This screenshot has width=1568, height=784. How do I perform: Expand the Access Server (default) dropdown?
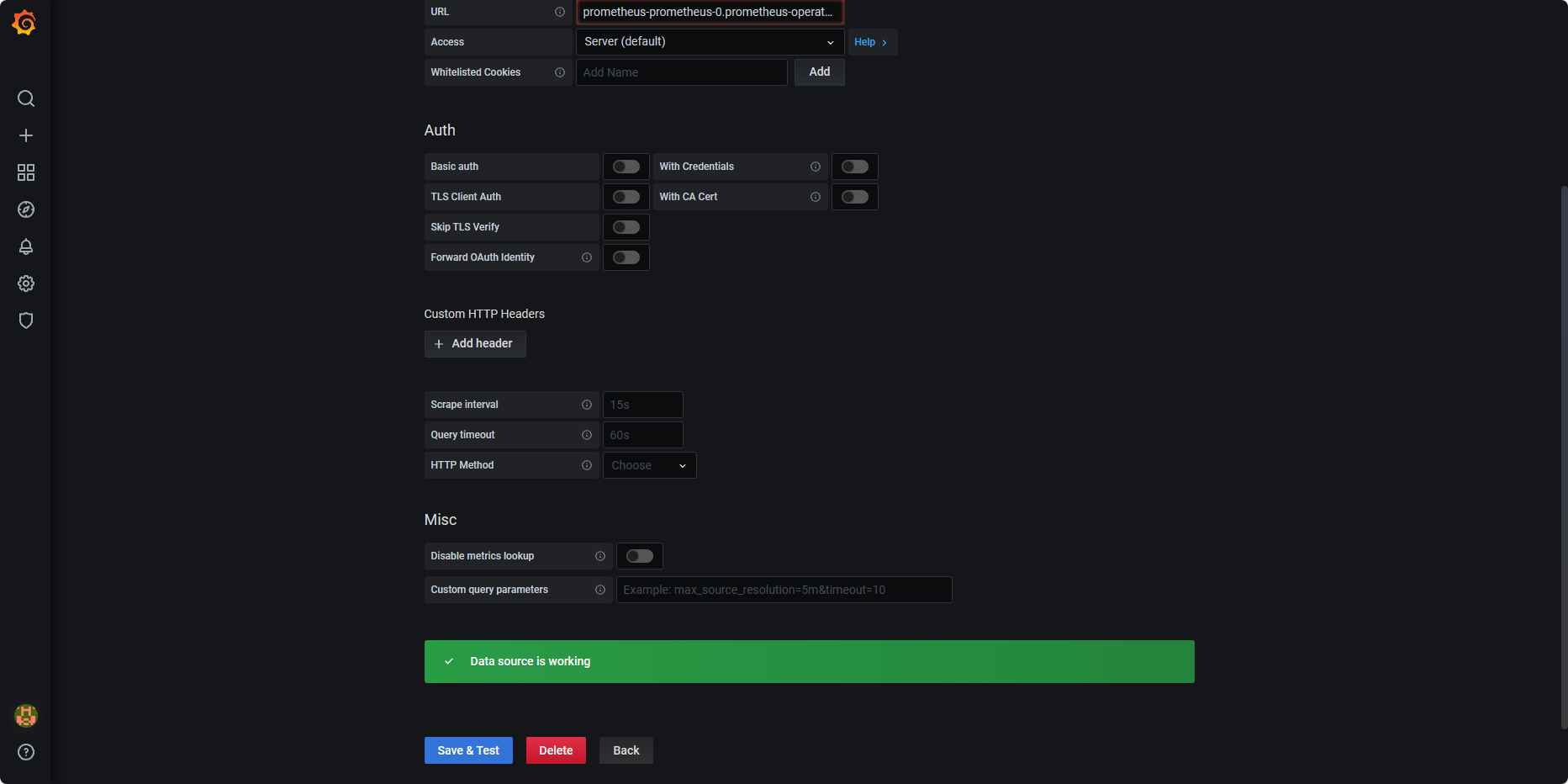click(710, 42)
